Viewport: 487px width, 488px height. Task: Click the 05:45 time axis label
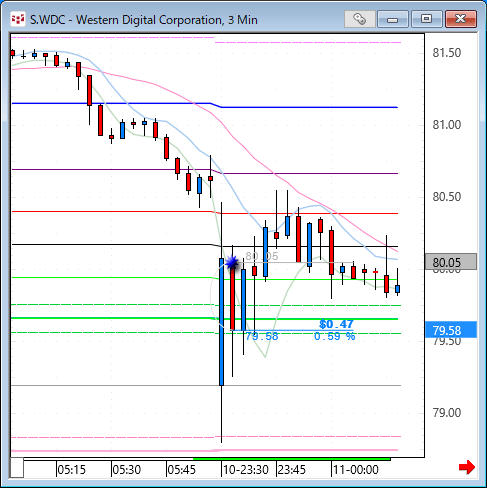coord(181,470)
